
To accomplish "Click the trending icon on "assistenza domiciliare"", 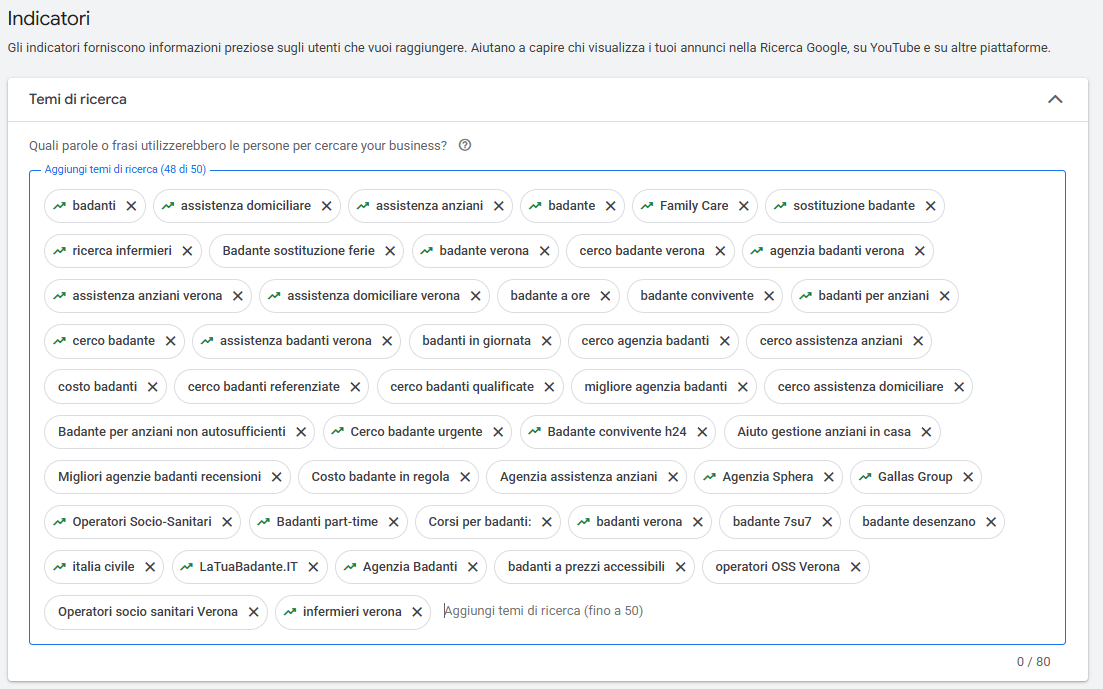I will click(x=167, y=206).
